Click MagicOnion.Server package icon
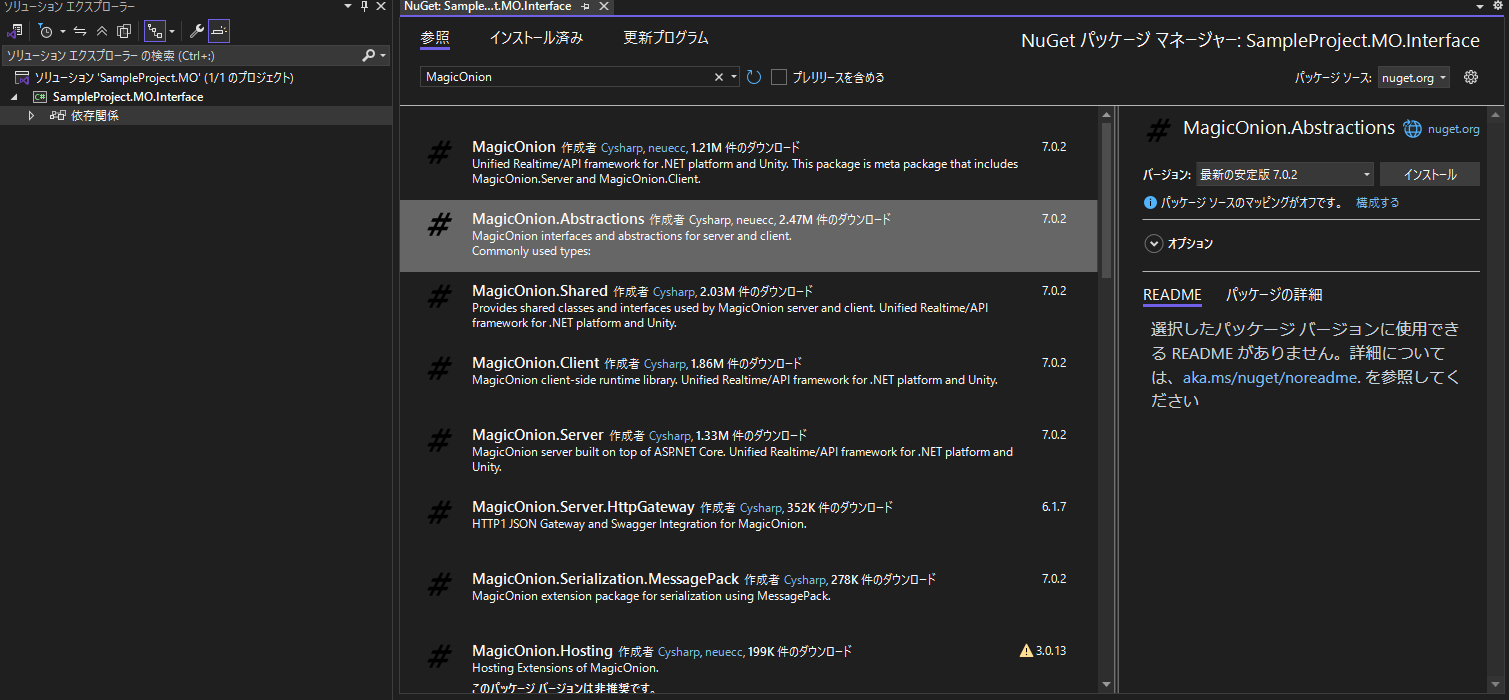 coord(439,440)
